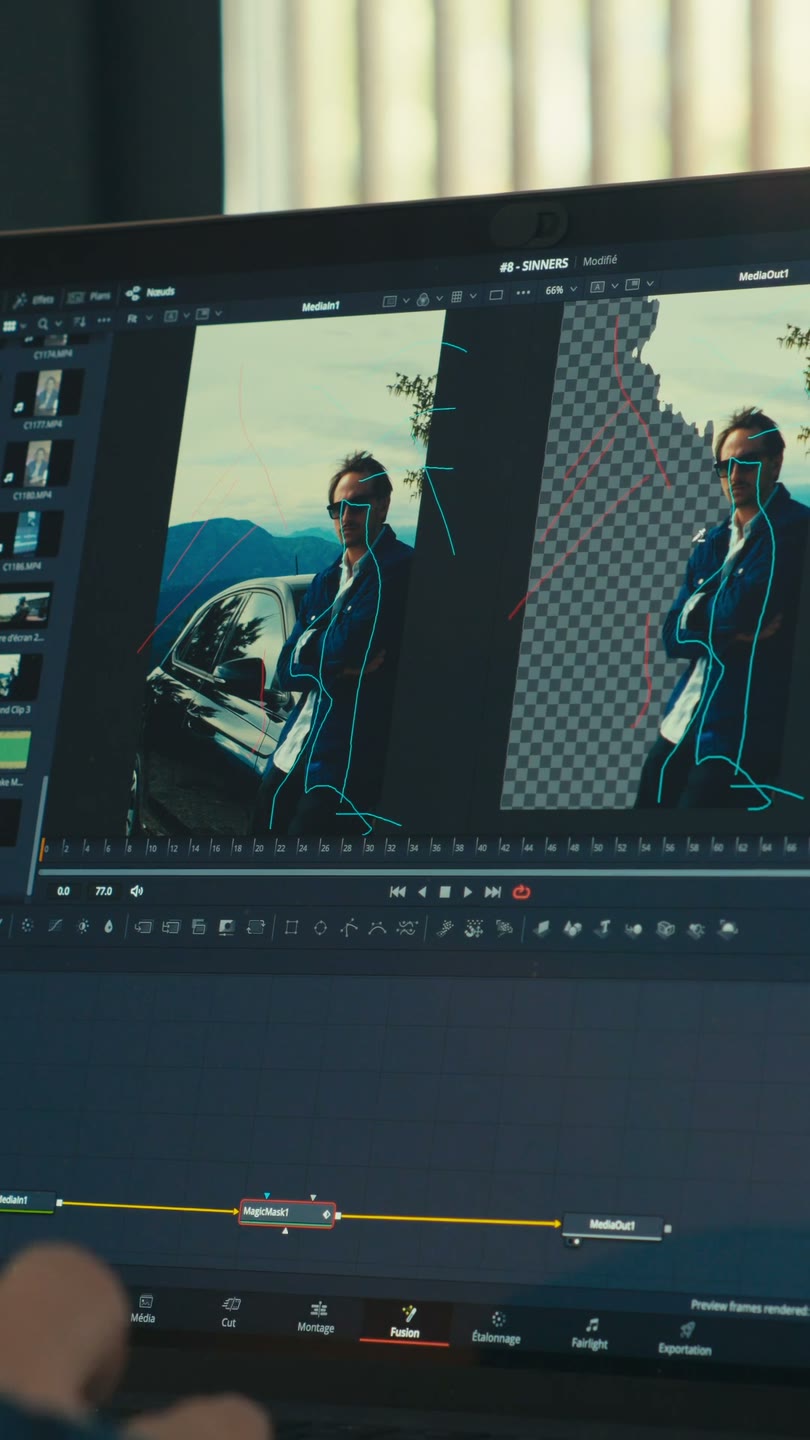Click the project title #8 - SINNERS
Viewport: 810px width, 1440px height.
tap(534, 264)
